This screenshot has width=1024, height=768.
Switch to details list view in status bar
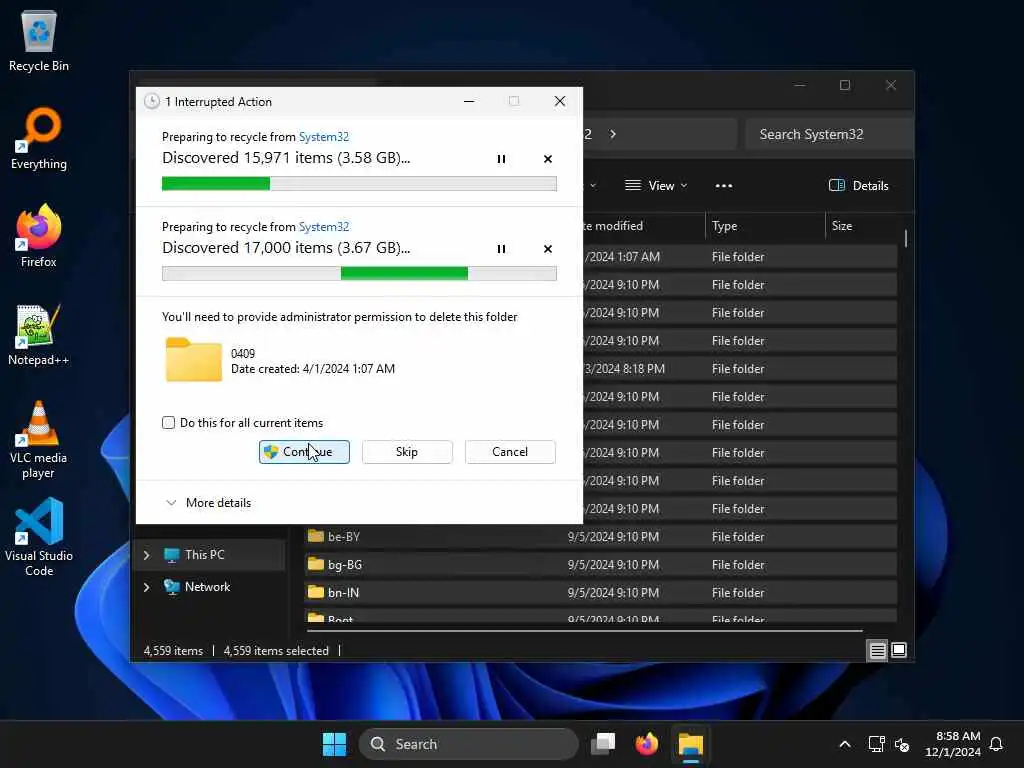pyautogui.click(x=877, y=650)
